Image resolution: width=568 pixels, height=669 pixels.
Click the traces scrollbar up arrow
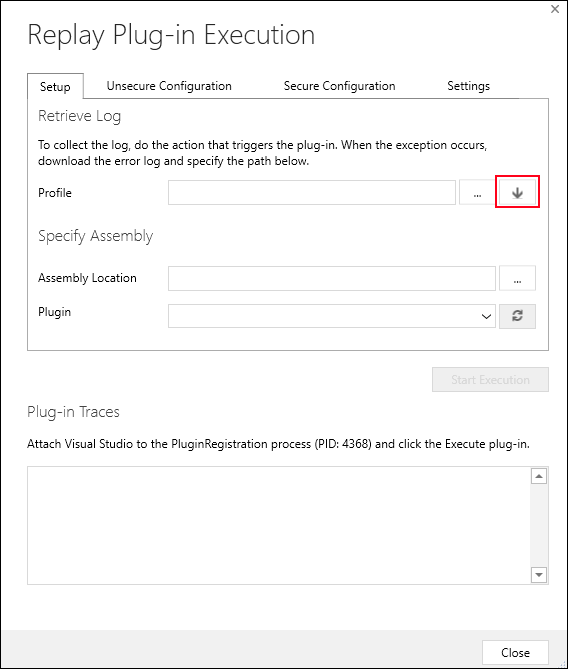pos(539,476)
